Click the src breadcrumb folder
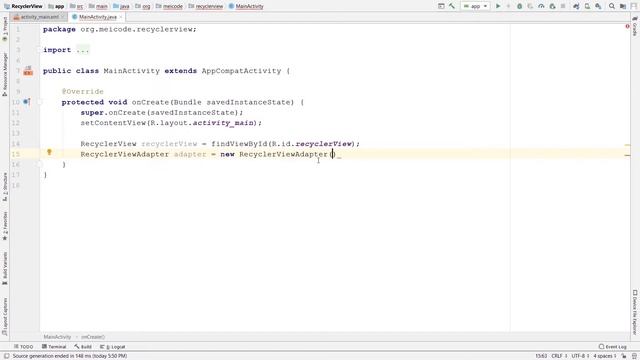 pos(76,6)
